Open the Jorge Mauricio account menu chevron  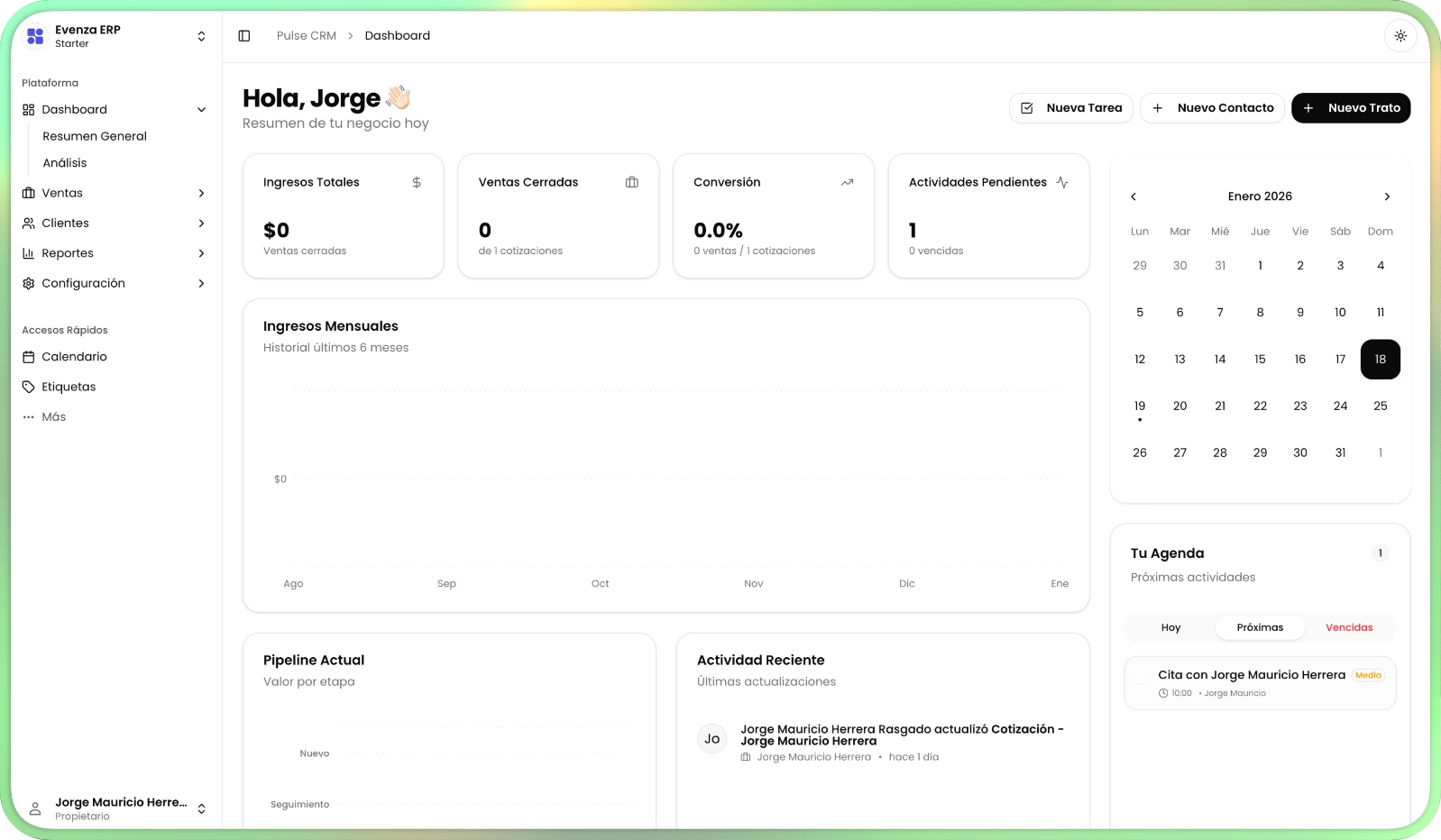pos(201,808)
